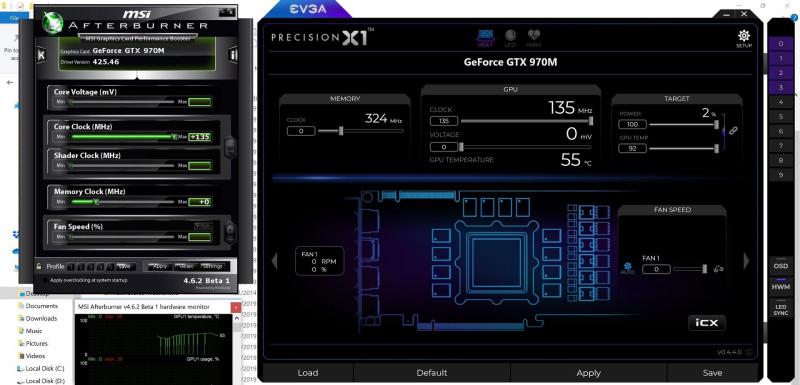The width and height of the screenshot is (800, 385).
Task: Click Apply in Precision X1
Action: (588, 373)
